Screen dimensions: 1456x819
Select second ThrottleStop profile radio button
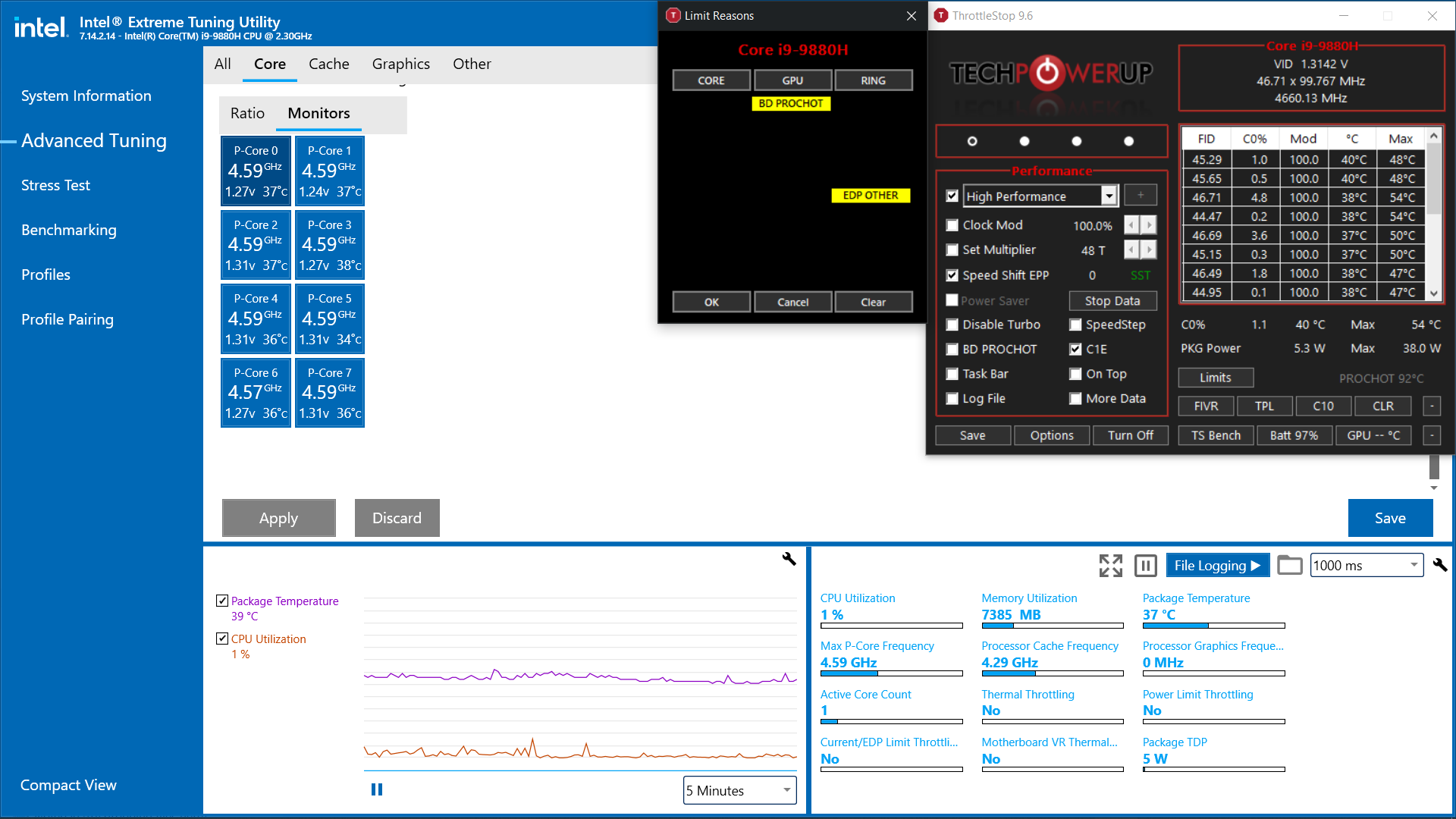[1025, 141]
